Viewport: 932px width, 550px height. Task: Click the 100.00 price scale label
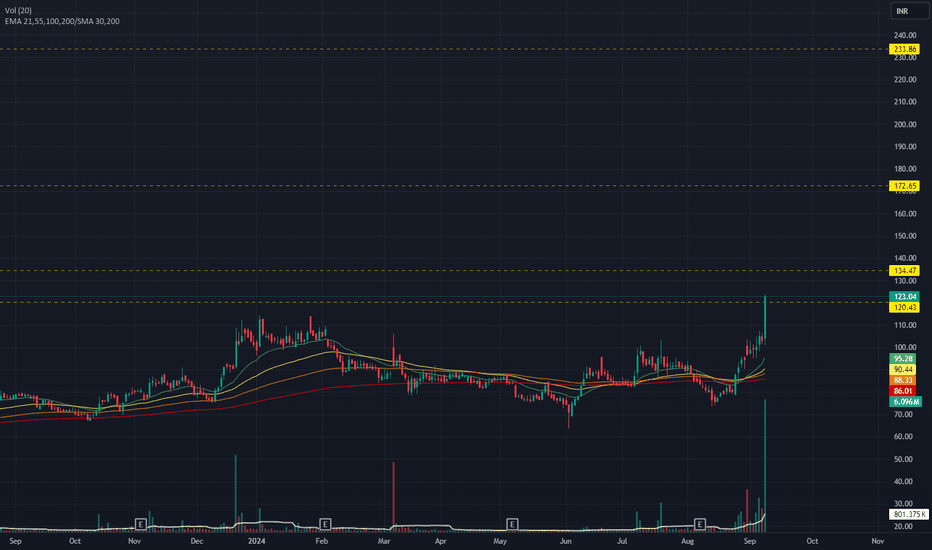tap(905, 347)
